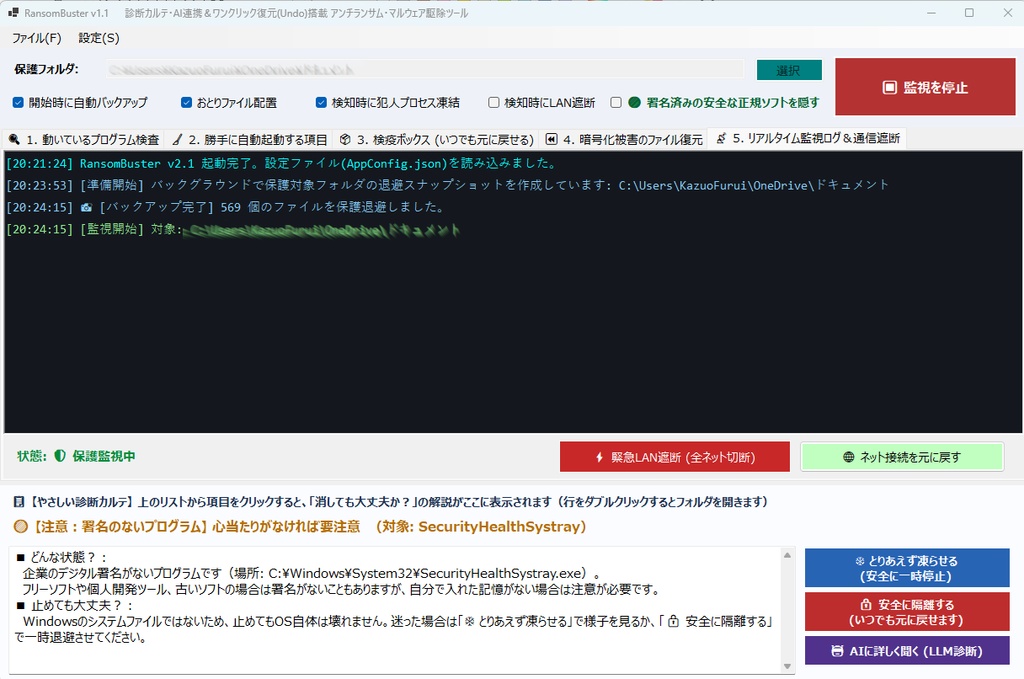Minimize the RansomBuster window
1024x679 pixels.
click(931, 12)
